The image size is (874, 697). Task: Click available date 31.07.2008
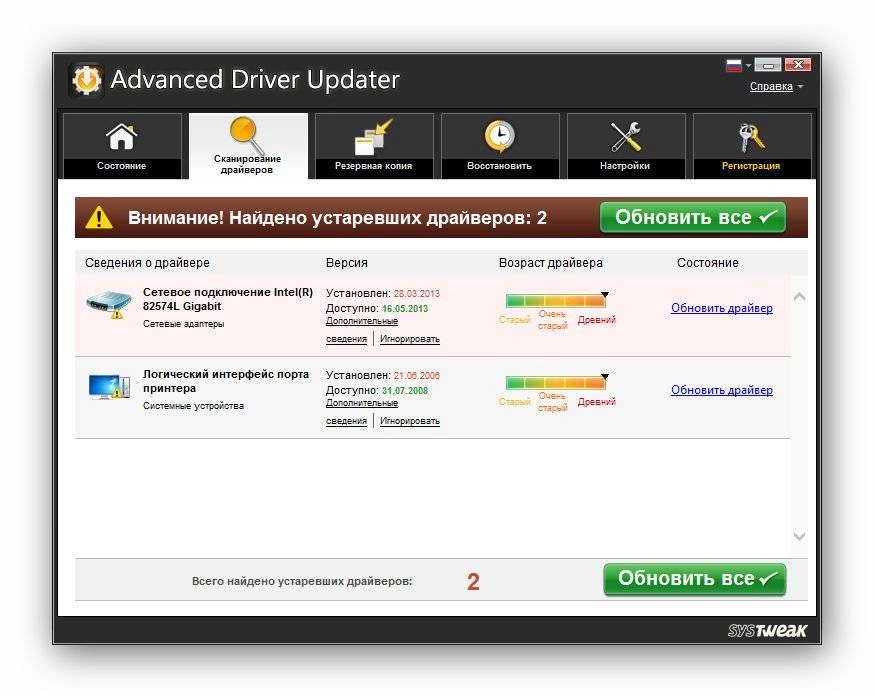point(405,390)
